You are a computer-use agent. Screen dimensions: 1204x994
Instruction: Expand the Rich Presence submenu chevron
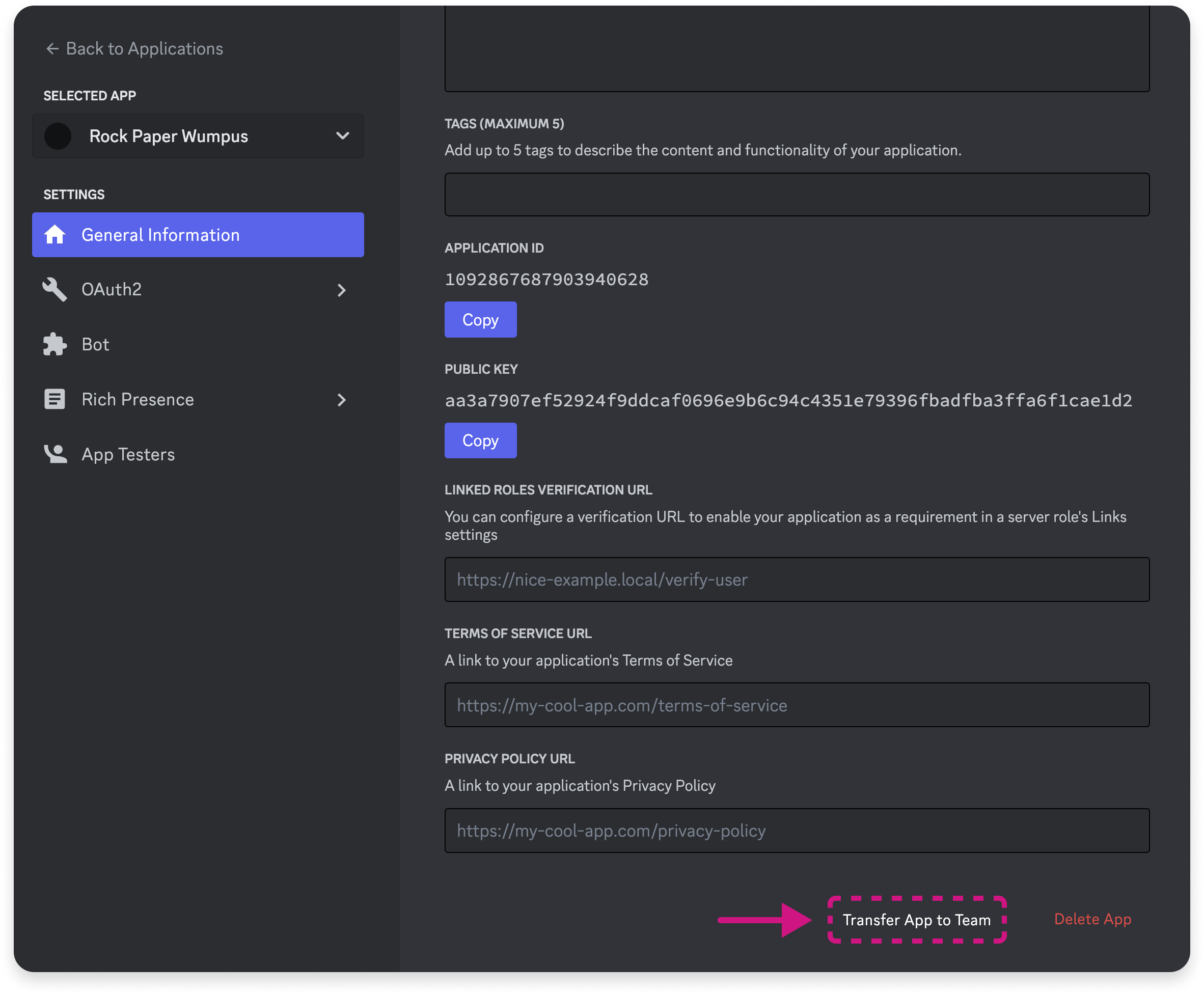(x=342, y=400)
